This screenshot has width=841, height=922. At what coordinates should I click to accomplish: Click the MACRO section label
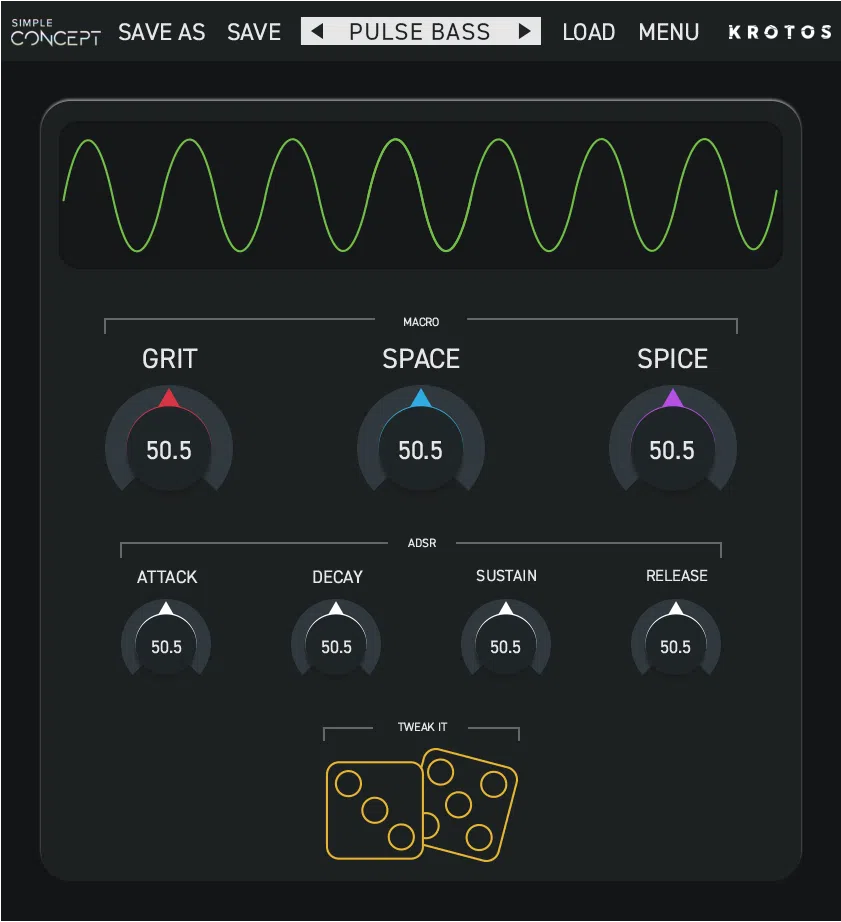coord(420,321)
